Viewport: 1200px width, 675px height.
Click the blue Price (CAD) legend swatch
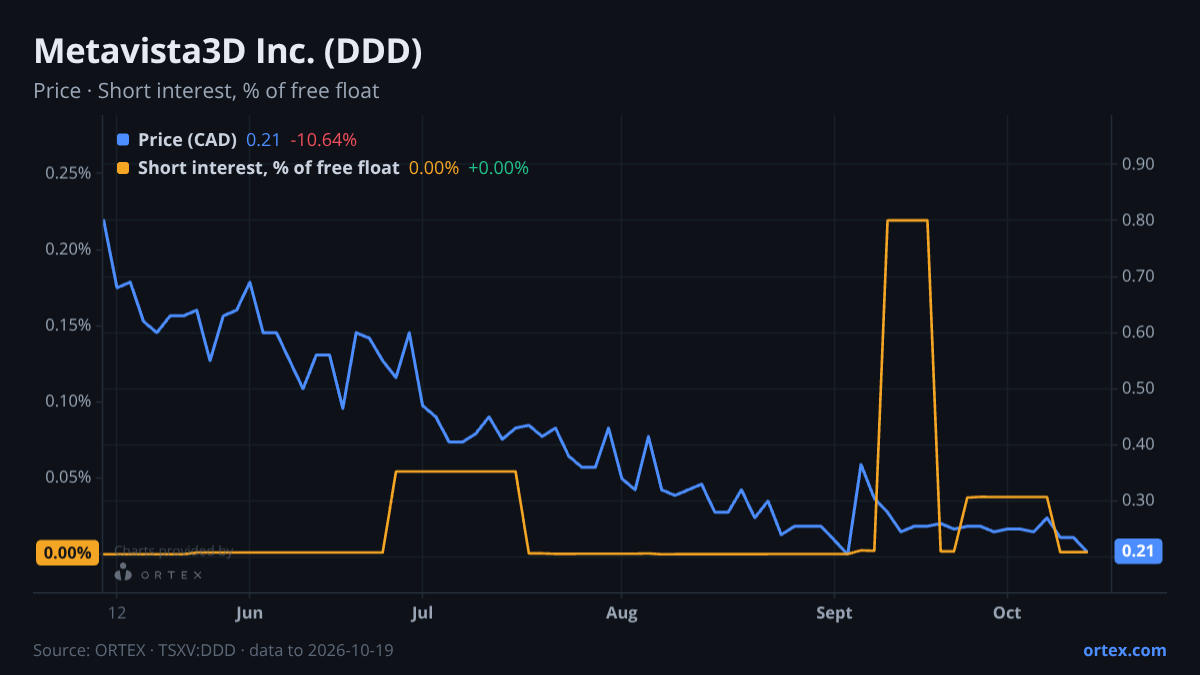(x=123, y=140)
